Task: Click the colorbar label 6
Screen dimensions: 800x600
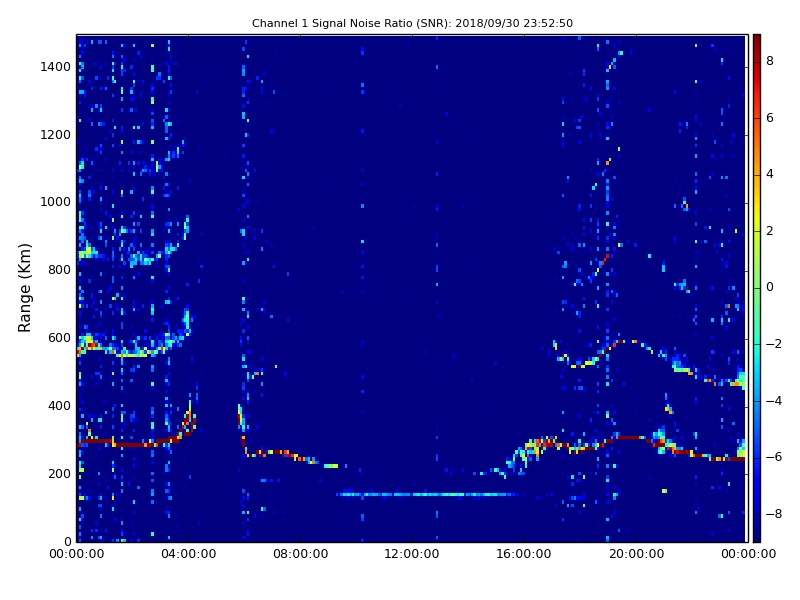Action: [x=770, y=118]
